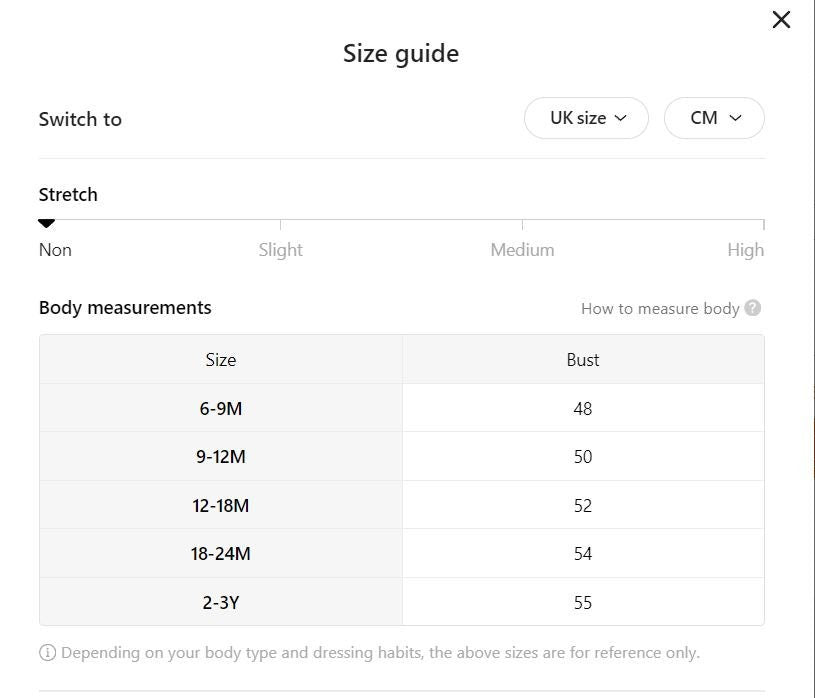The width and height of the screenshot is (815, 698).
Task: Select the 12-18M size row
Action: pos(221,505)
